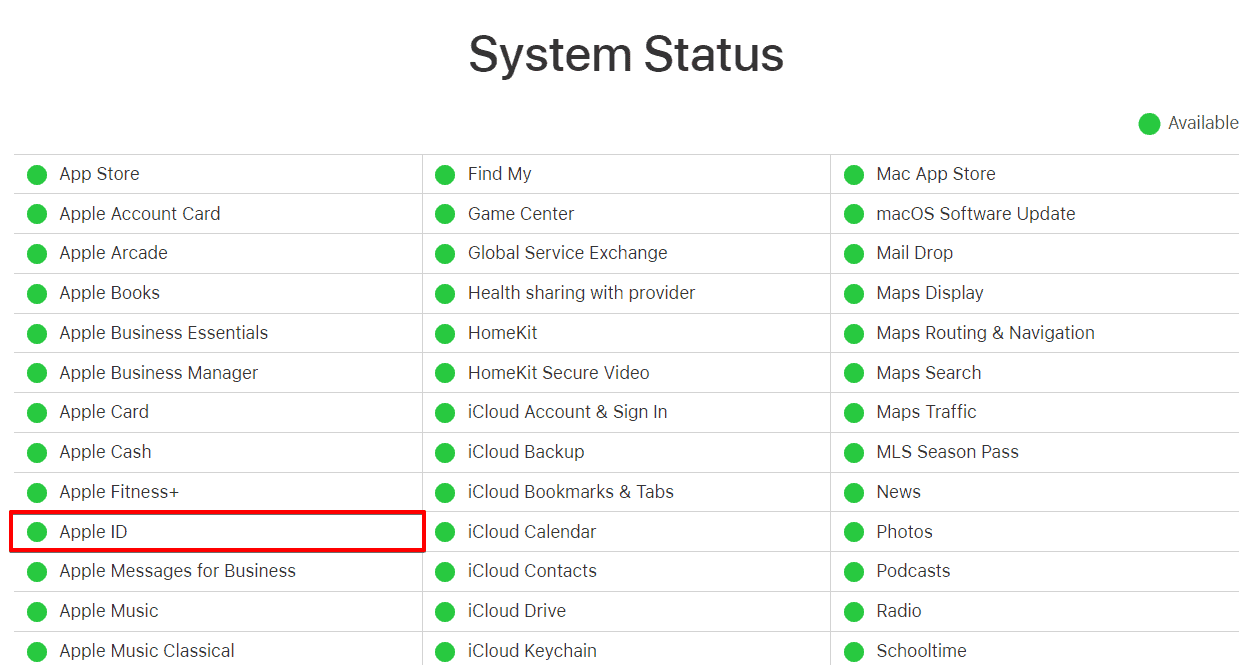
Task: Click the green dot beside Find My
Action: 445,174
